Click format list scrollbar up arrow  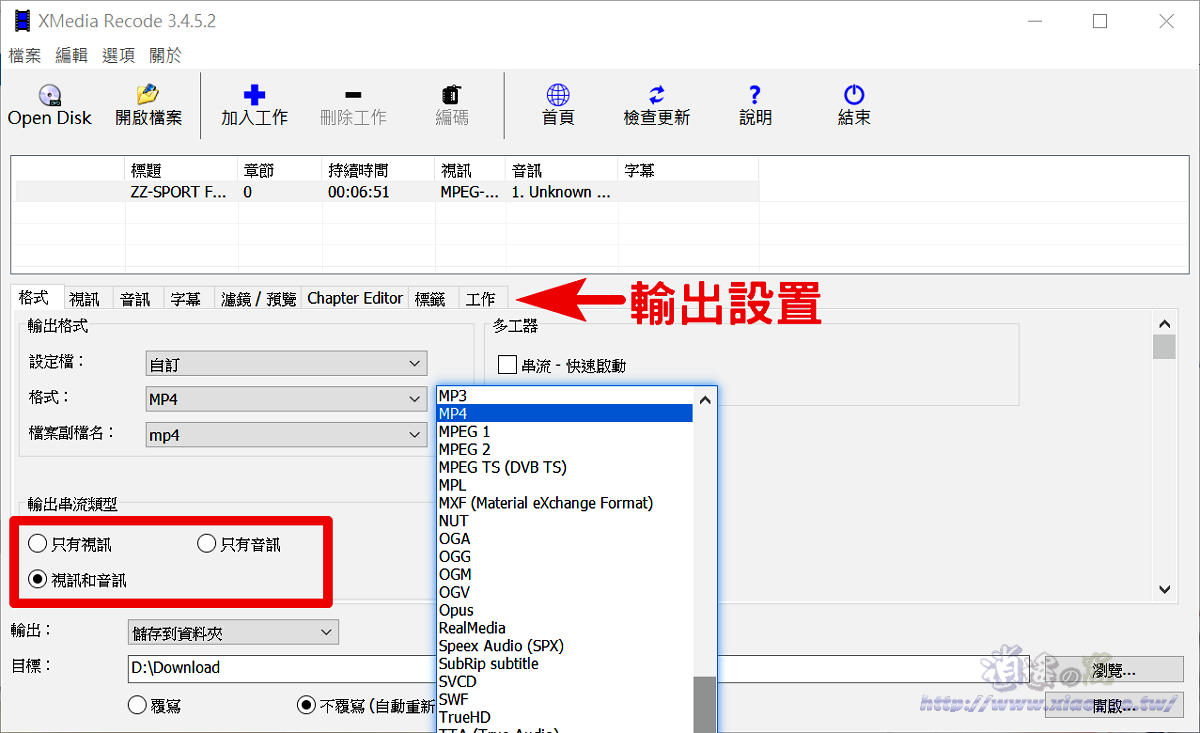(705, 399)
